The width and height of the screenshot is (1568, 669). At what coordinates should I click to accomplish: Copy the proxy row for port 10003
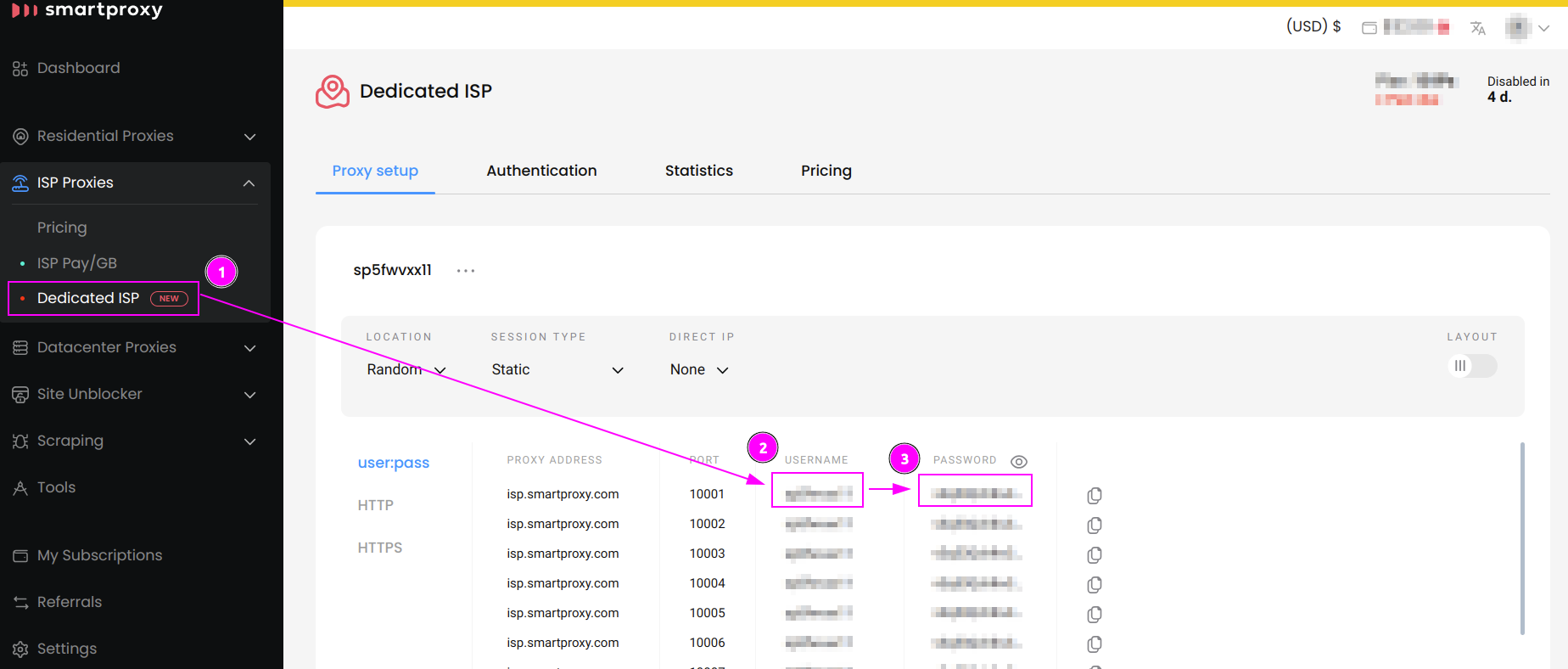pyautogui.click(x=1095, y=554)
